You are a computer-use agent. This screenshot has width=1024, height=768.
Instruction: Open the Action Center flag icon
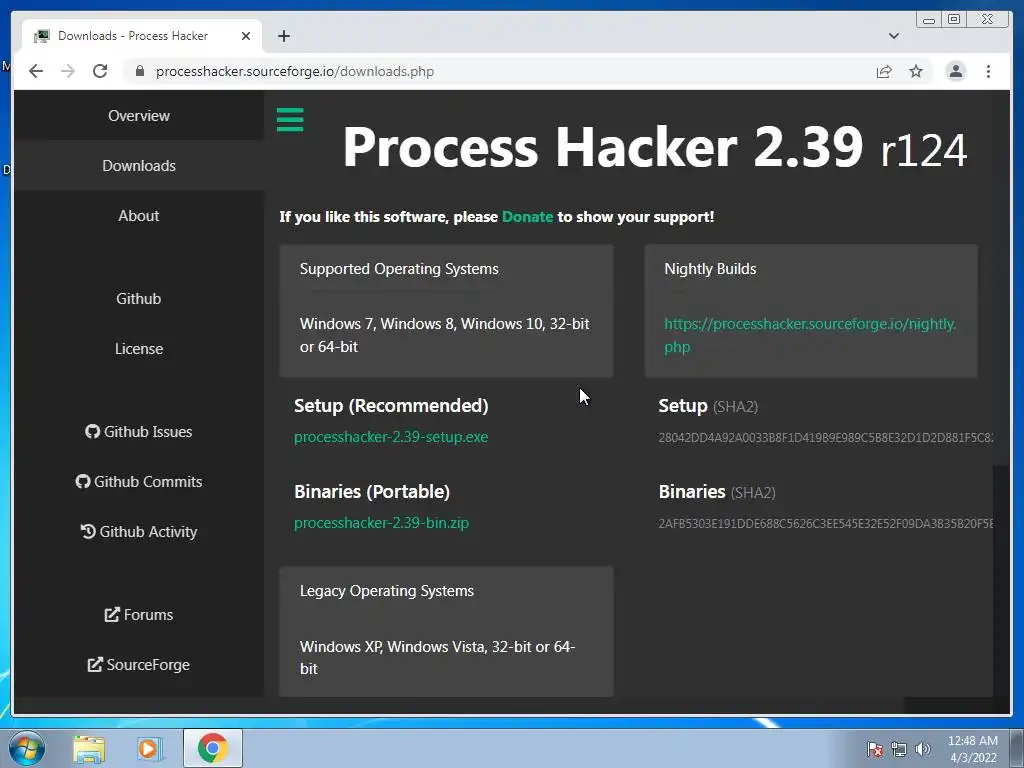tap(874, 749)
